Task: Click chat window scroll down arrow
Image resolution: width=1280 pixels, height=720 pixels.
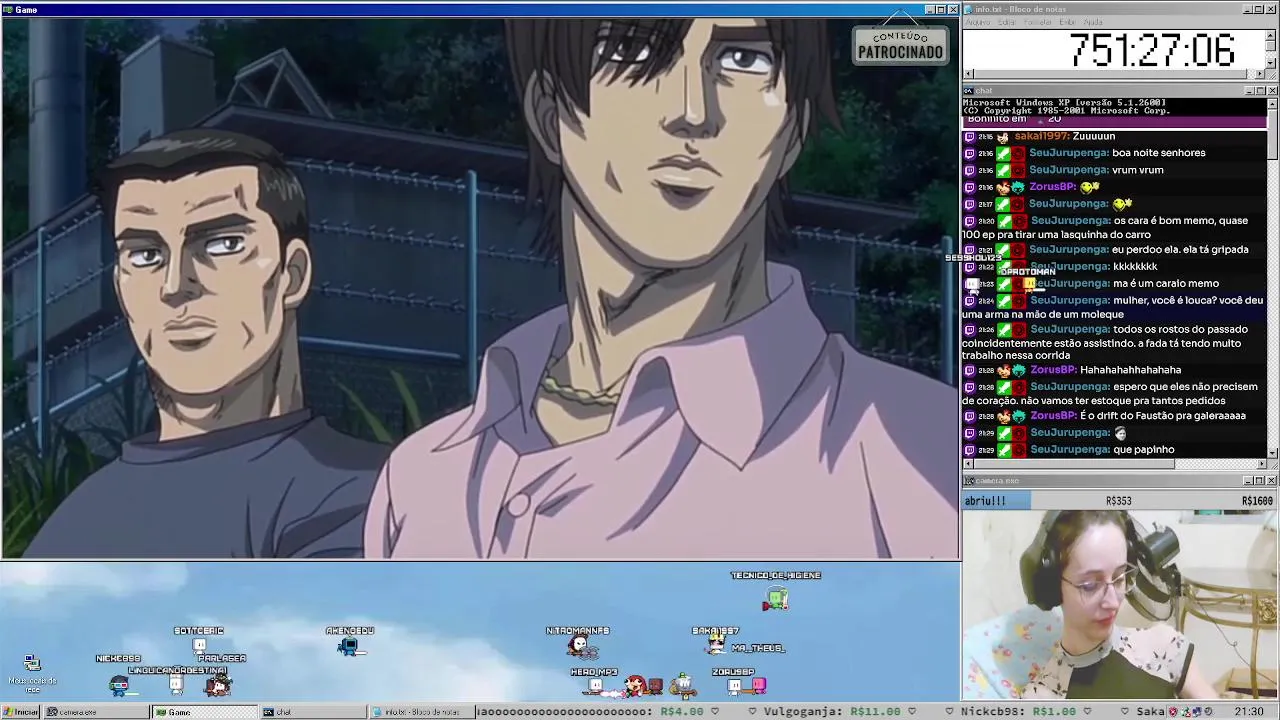Action: coord(1273,452)
